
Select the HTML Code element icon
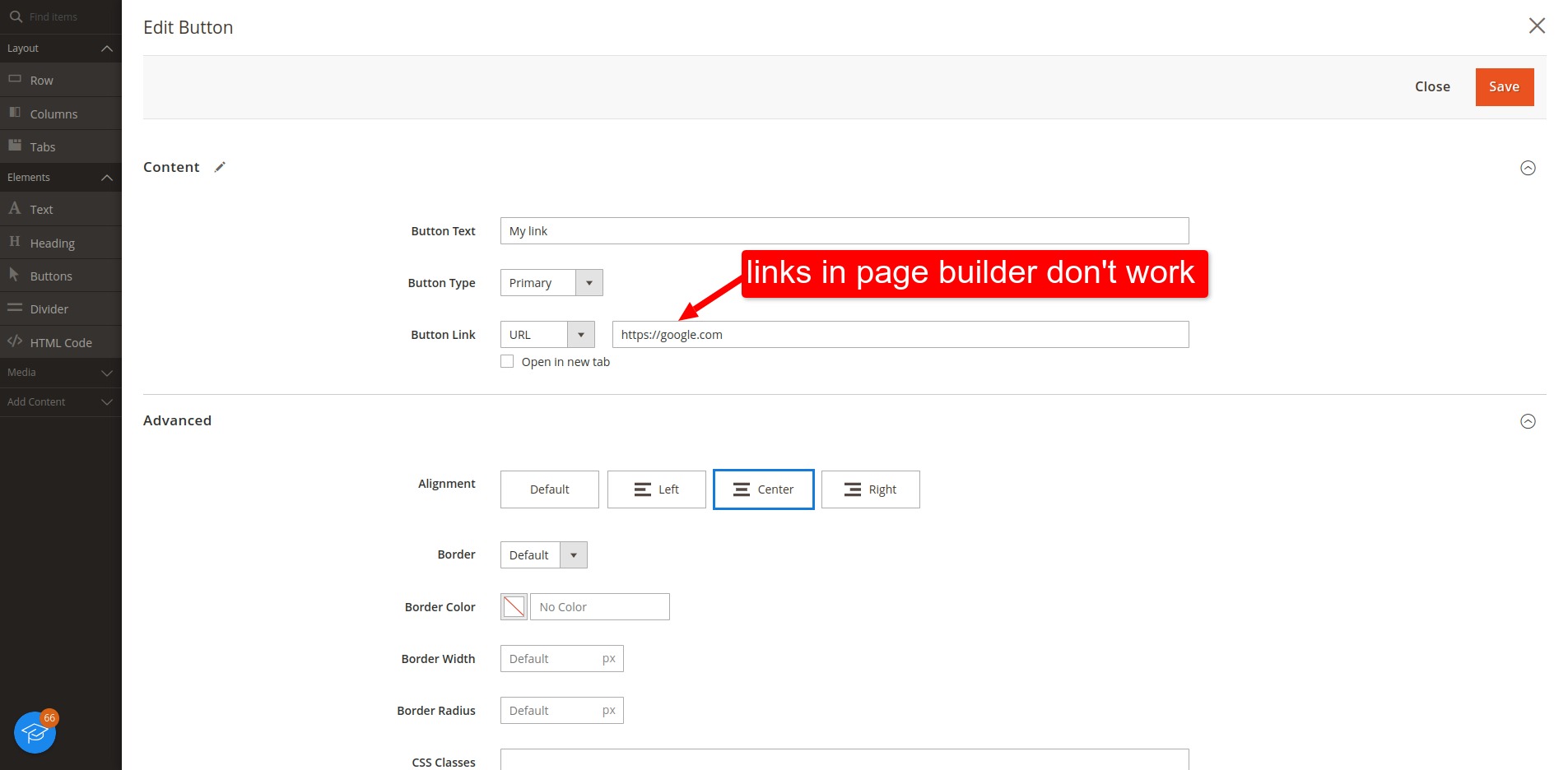tap(15, 341)
